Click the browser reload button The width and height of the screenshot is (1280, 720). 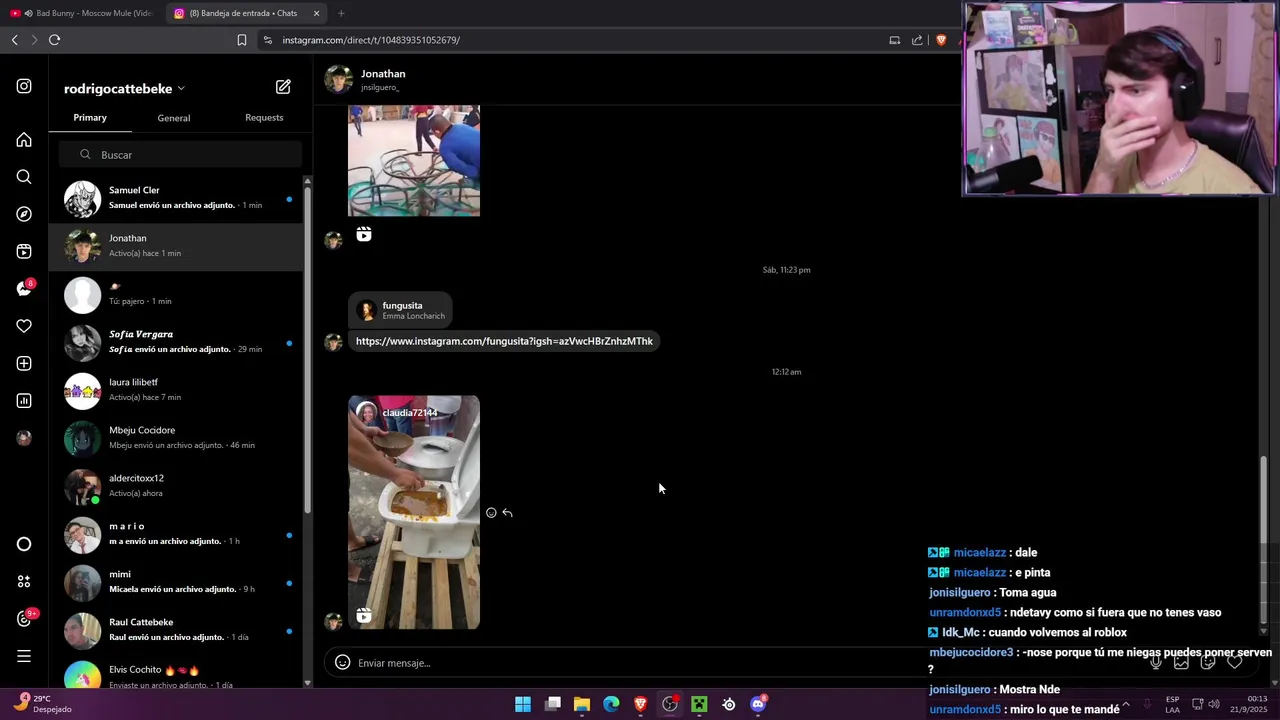click(x=54, y=40)
